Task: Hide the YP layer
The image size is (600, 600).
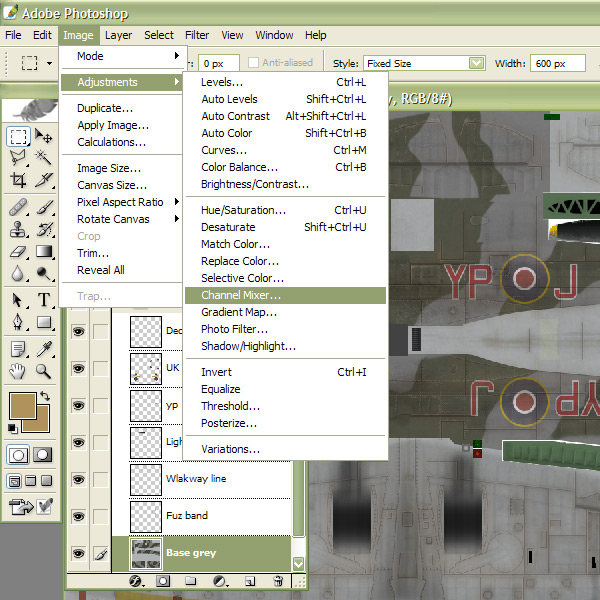Action: click(78, 406)
